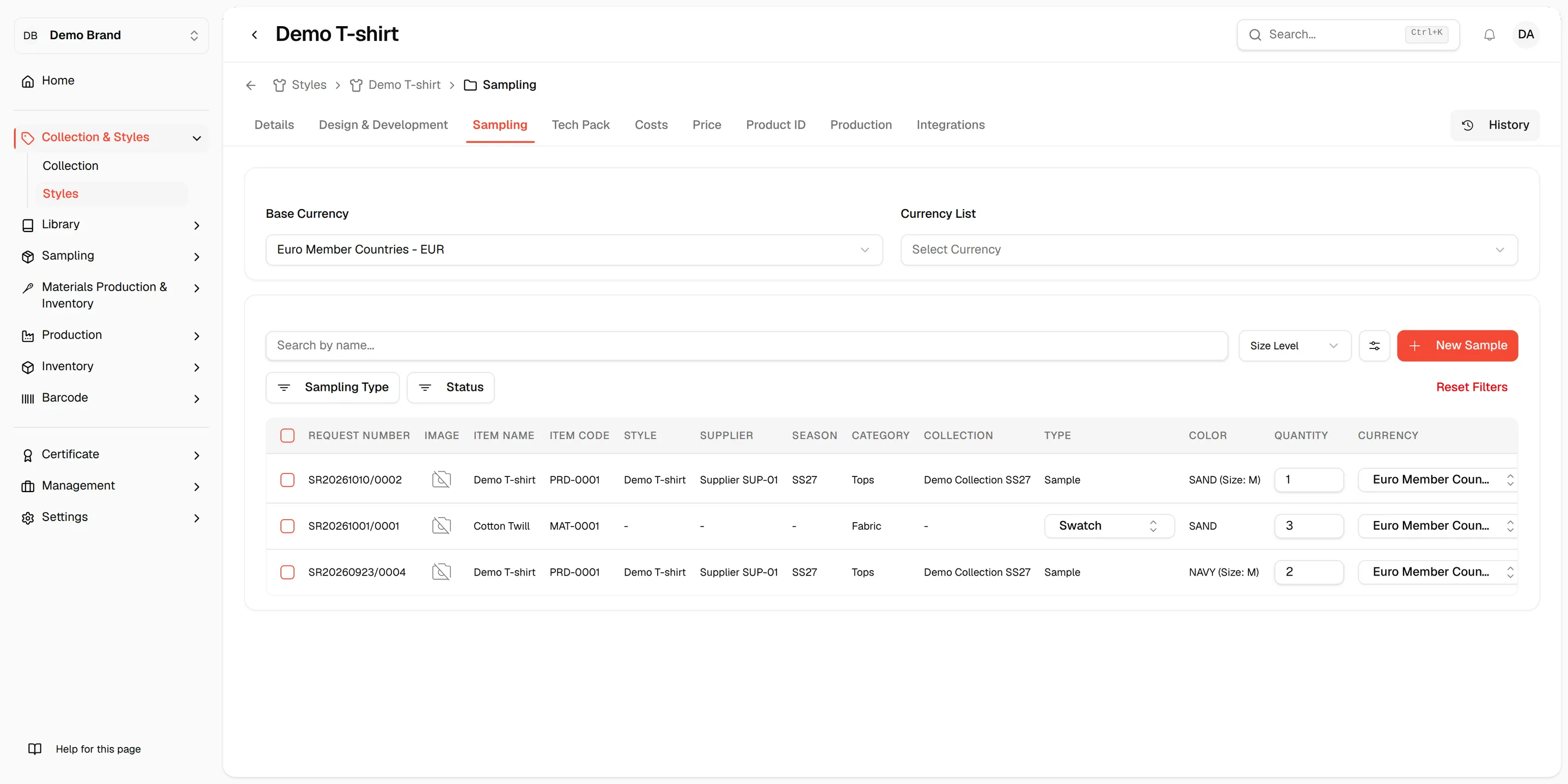
Task: Click the quantity field showing 1
Action: pyautogui.click(x=1309, y=480)
